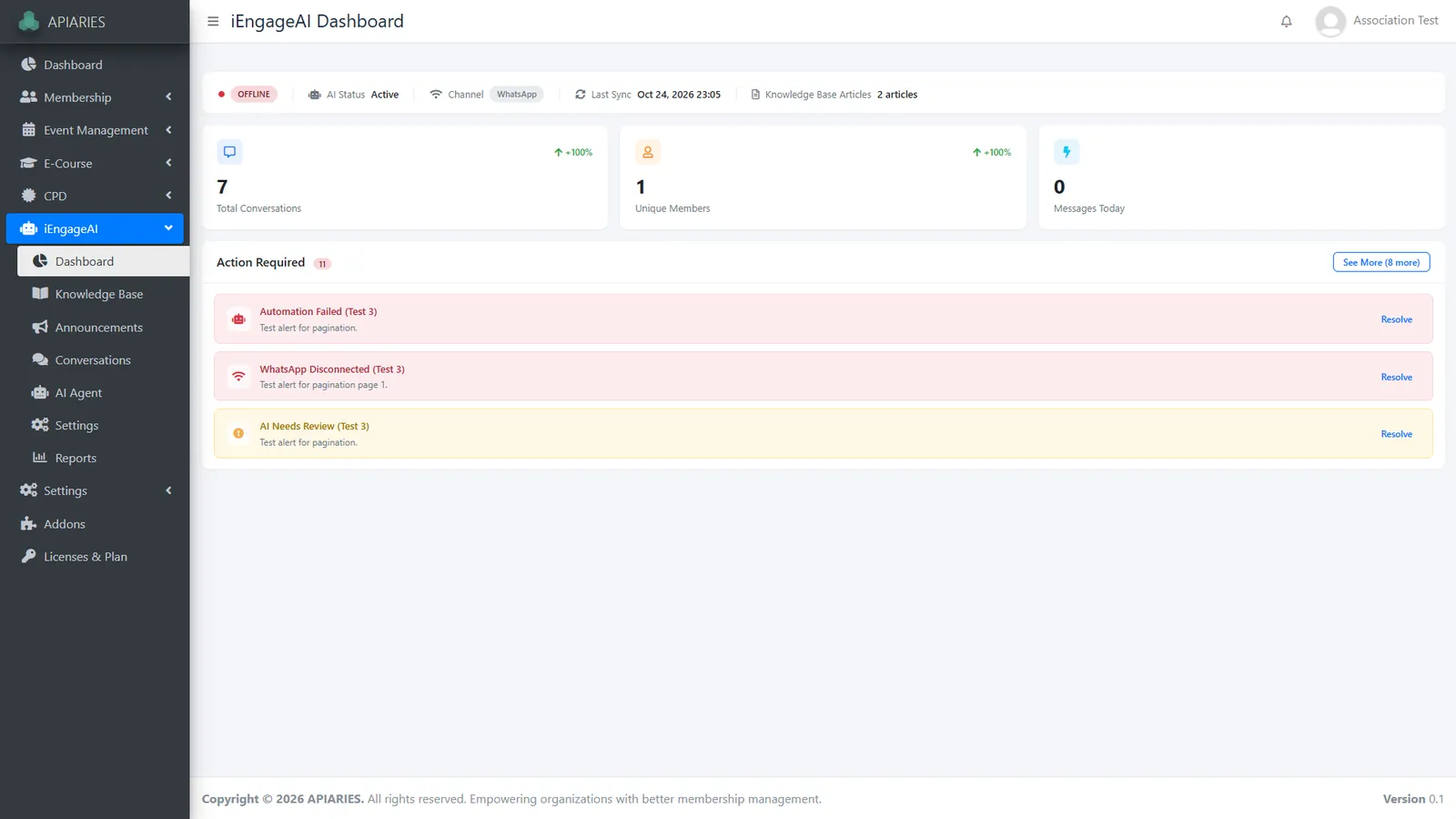
Task: Click the Total Conversations +100% indicator
Action: tap(573, 152)
